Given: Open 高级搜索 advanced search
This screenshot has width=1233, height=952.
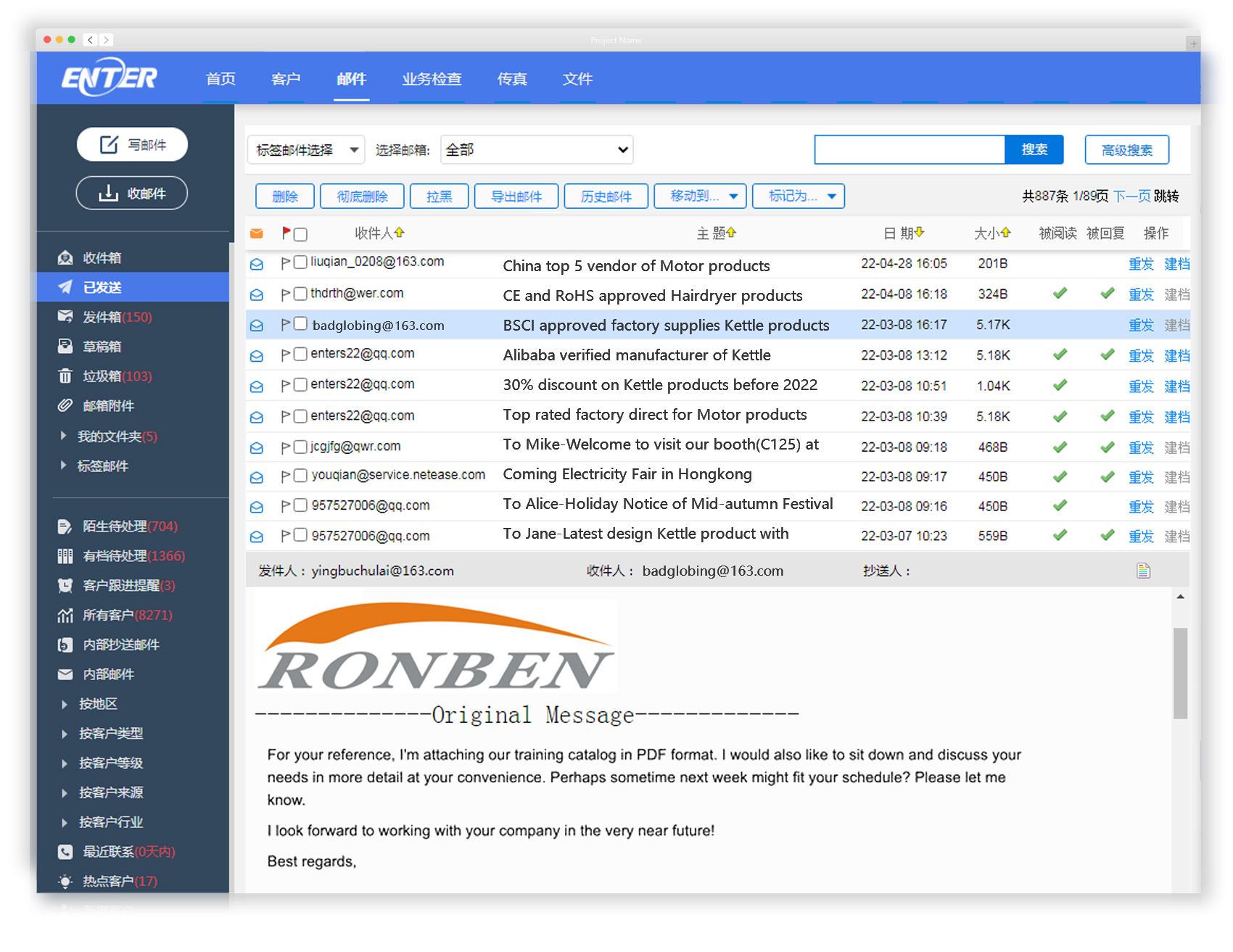Looking at the screenshot, I should click(1127, 150).
